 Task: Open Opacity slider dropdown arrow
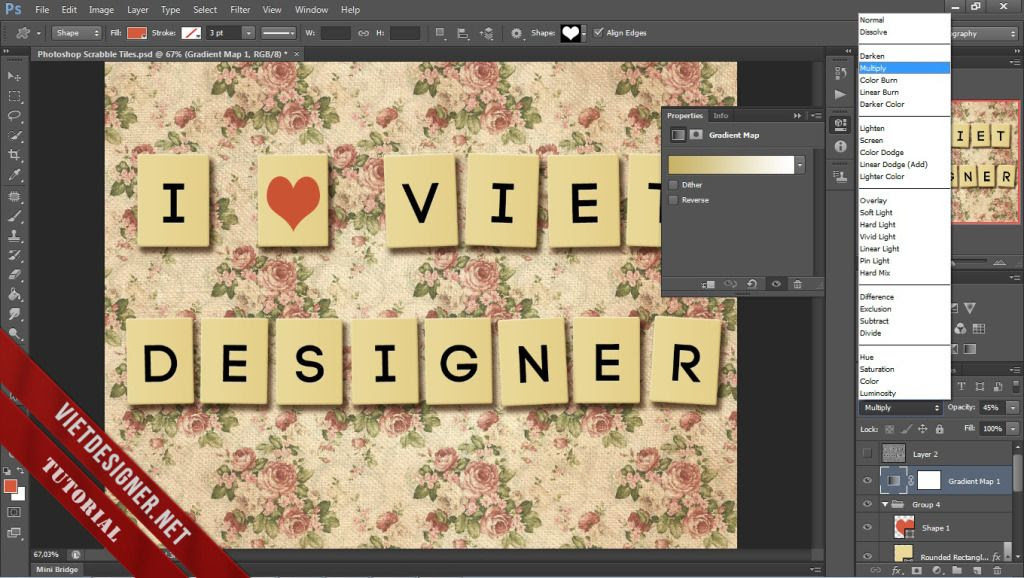coord(1012,408)
